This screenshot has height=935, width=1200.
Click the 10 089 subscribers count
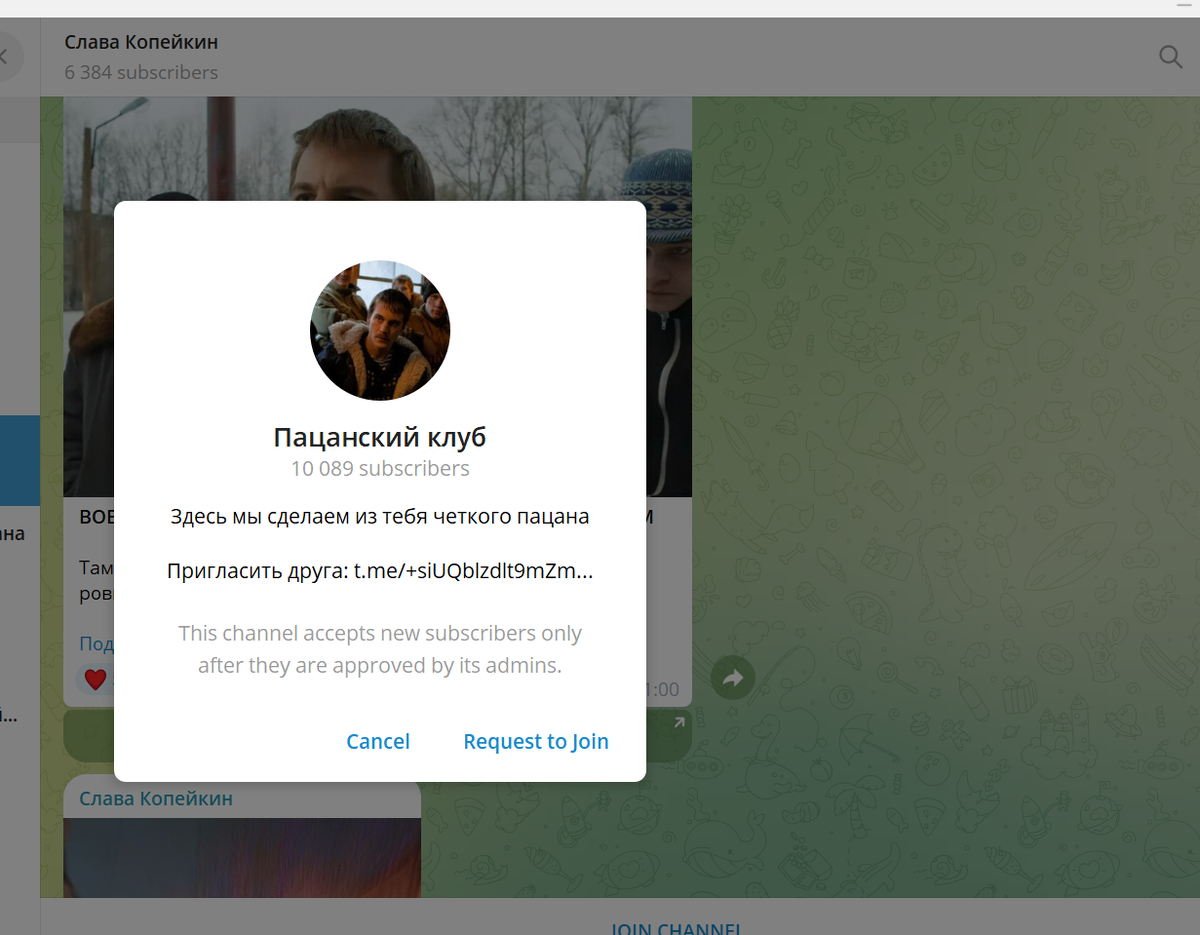point(380,468)
